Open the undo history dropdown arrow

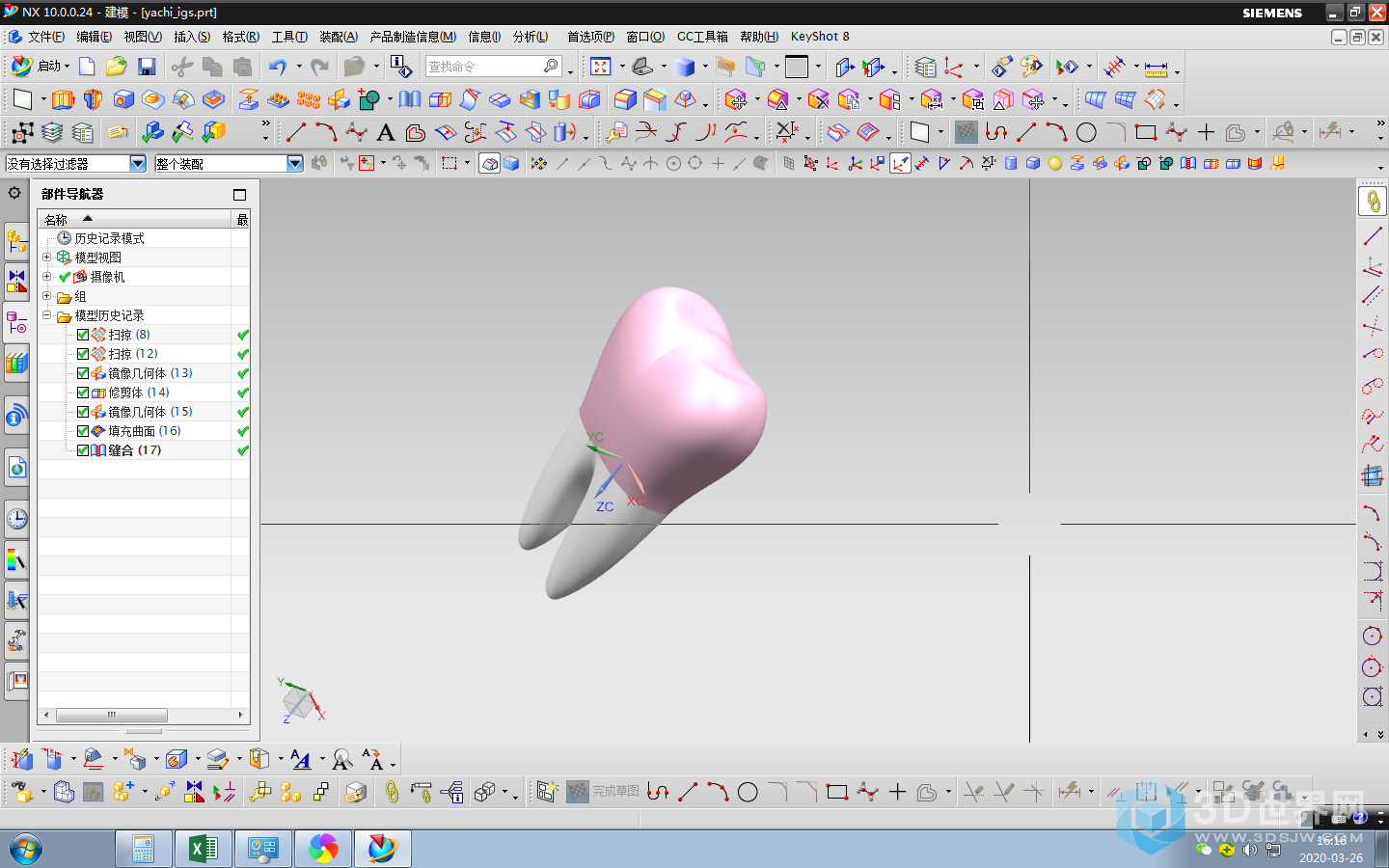coord(299,67)
